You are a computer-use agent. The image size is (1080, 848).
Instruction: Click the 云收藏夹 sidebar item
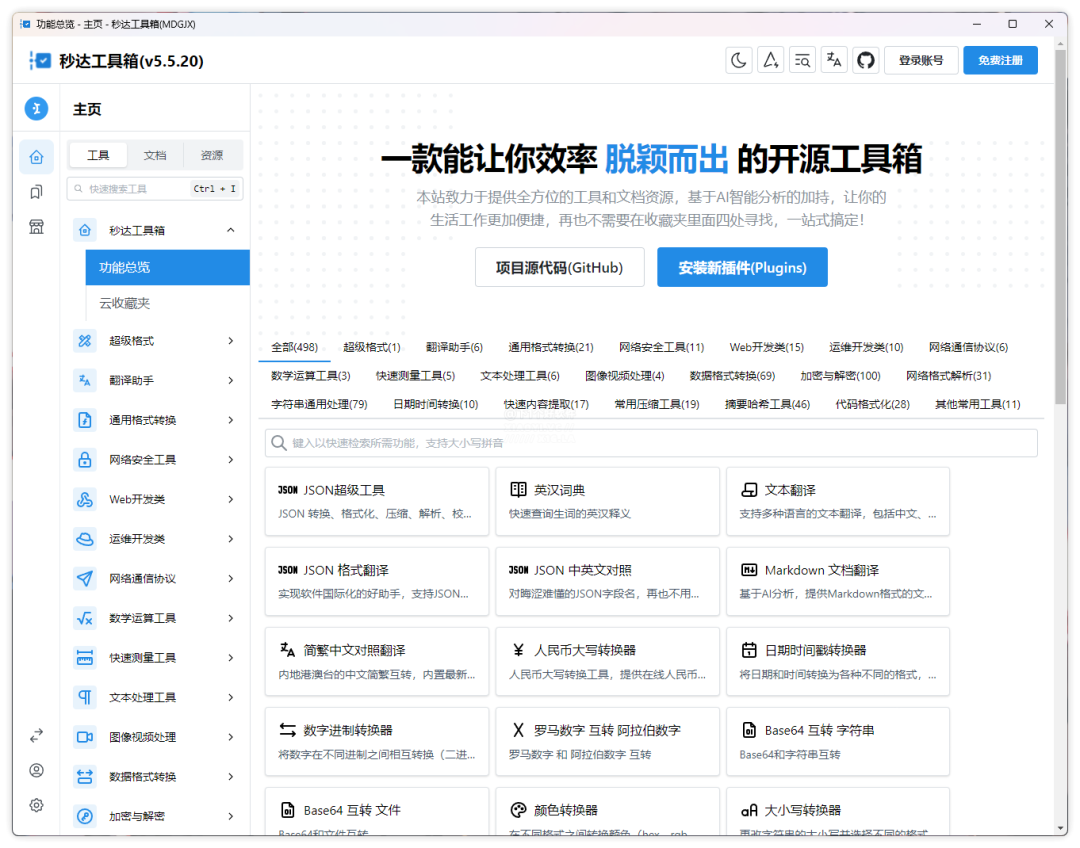125,303
